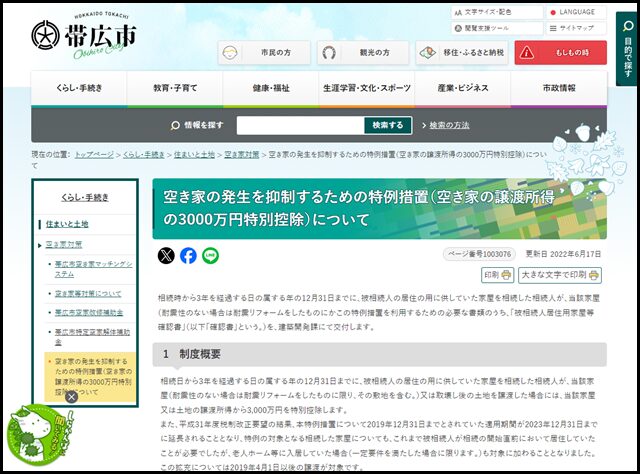Focus the site search input field
This screenshot has height=474, width=640.
[300, 125]
